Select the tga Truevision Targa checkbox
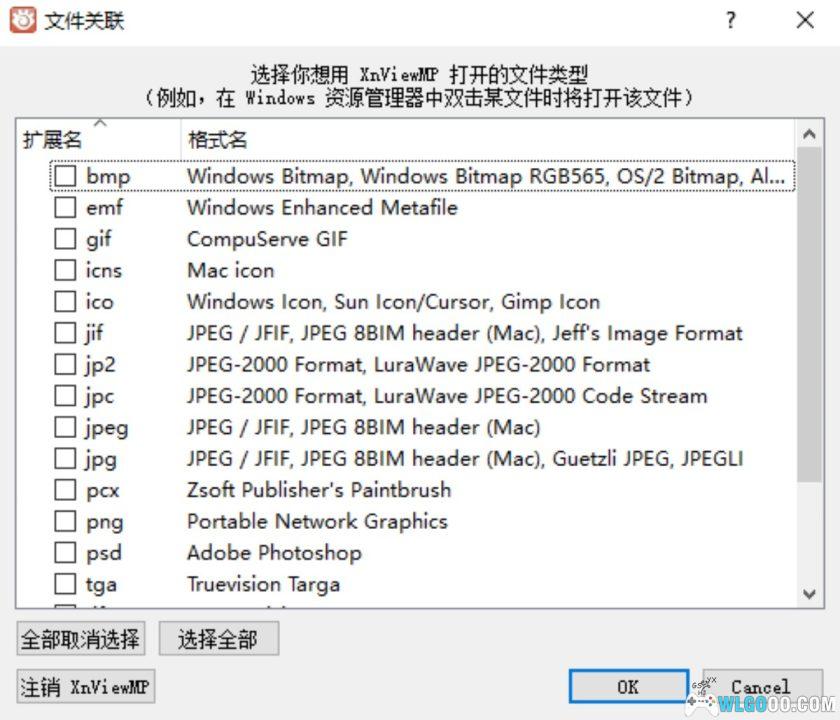The image size is (840, 720). tap(66, 584)
